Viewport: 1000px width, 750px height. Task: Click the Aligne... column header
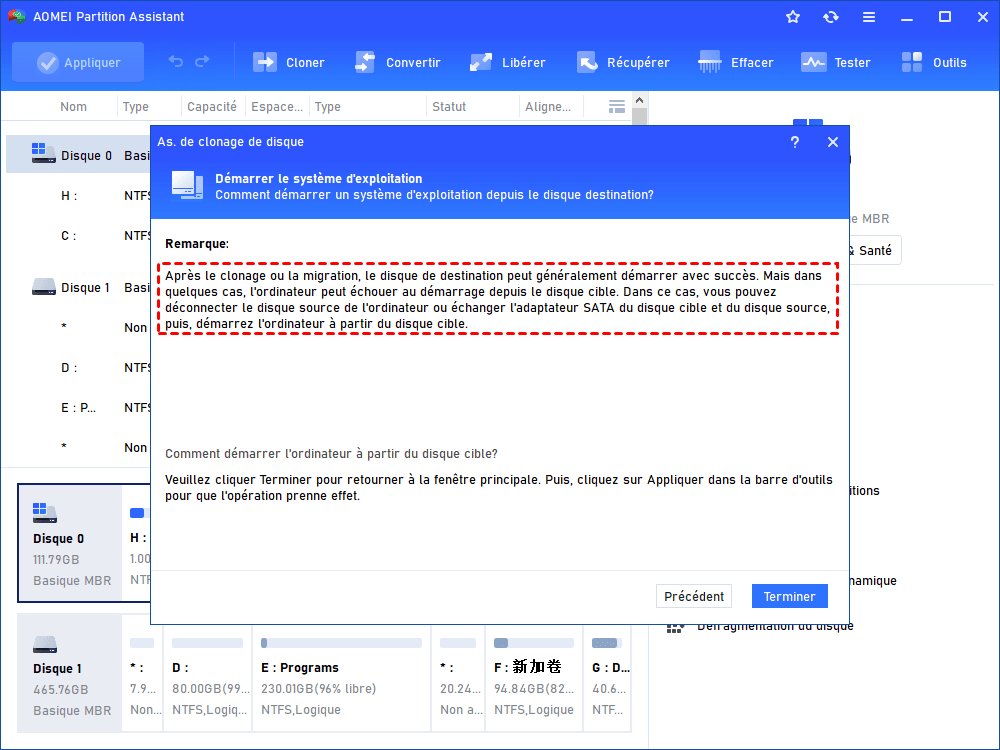click(548, 107)
